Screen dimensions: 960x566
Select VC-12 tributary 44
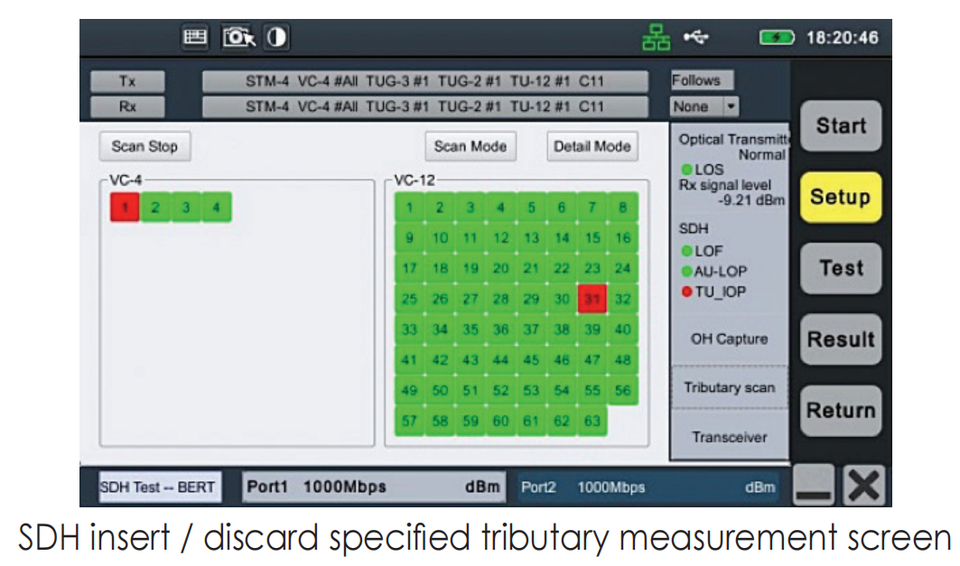pyautogui.click(x=501, y=360)
